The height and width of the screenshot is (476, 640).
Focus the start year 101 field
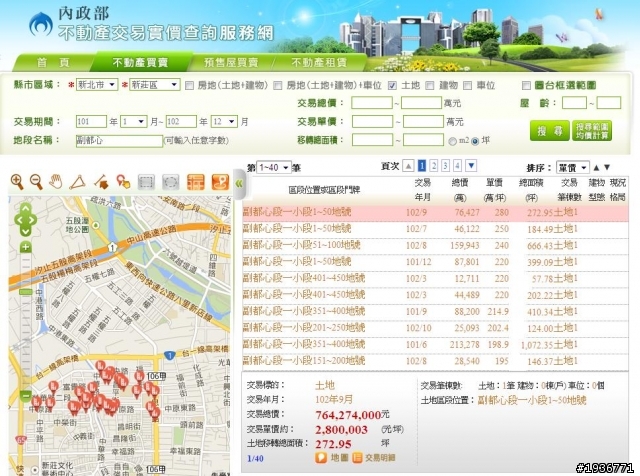[91, 122]
